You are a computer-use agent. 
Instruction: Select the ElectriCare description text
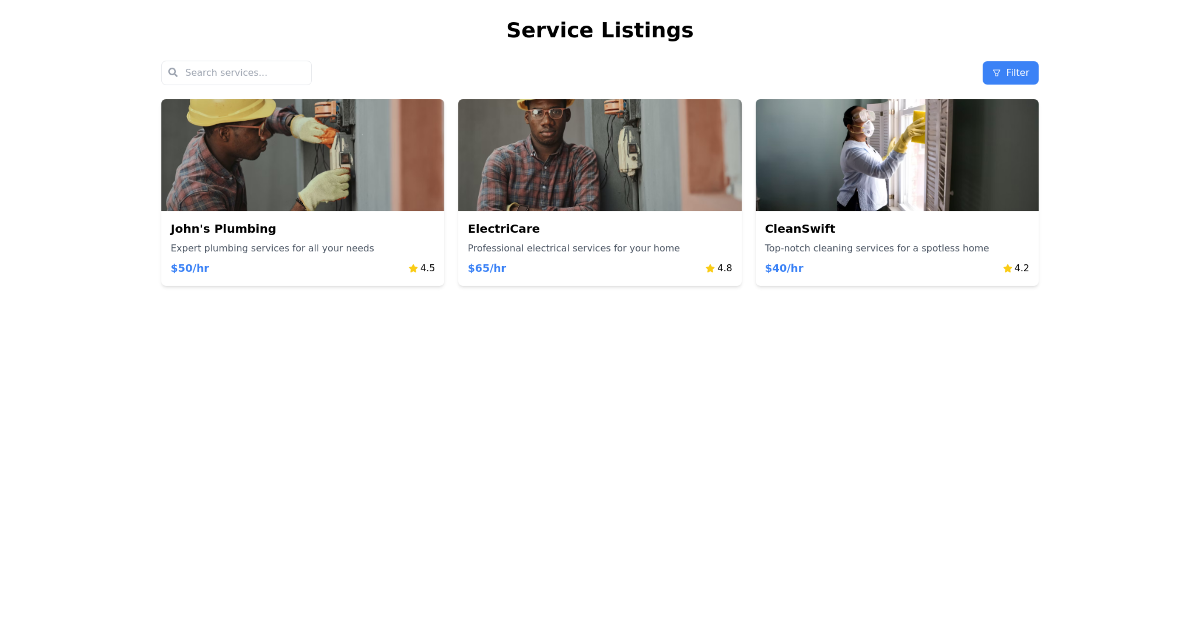(x=573, y=248)
